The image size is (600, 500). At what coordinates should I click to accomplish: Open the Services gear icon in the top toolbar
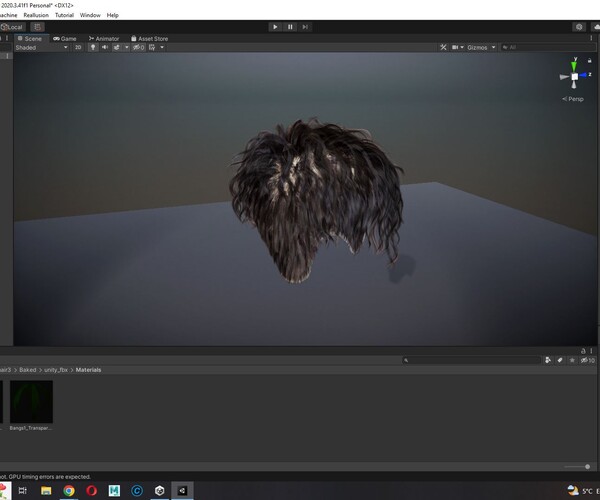pyautogui.click(x=579, y=27)
